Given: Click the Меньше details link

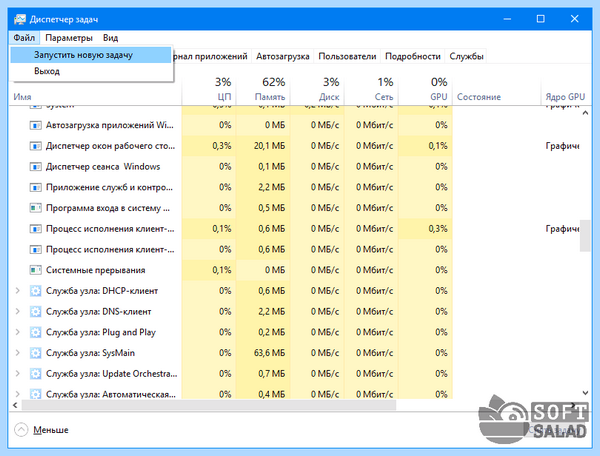Looking at the screenshot, I should click(51, 430).
